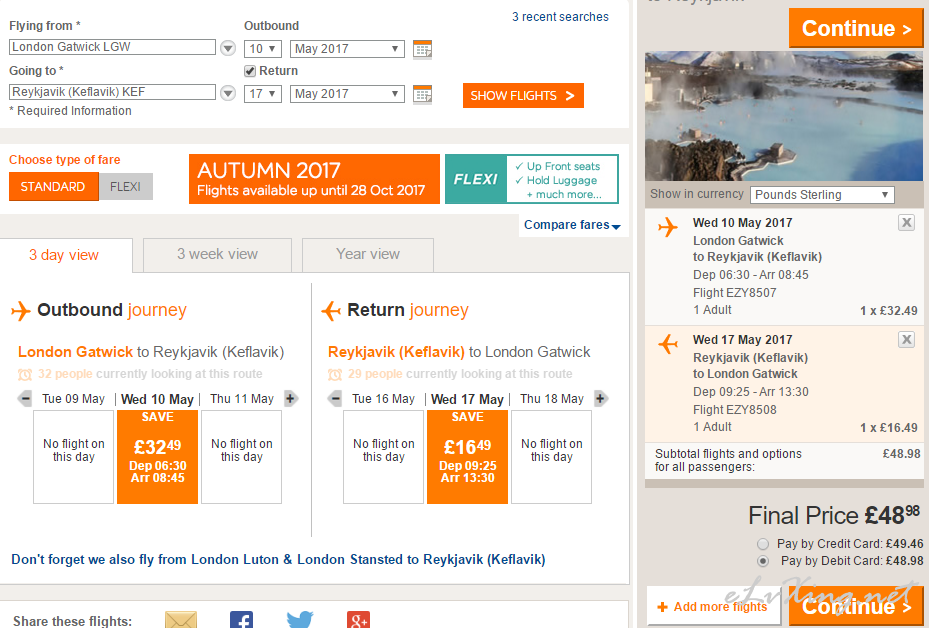The width and height of the screenshot is (929, 628).
Task: Select Pay by Credit Card option
Action: (763, 544)
